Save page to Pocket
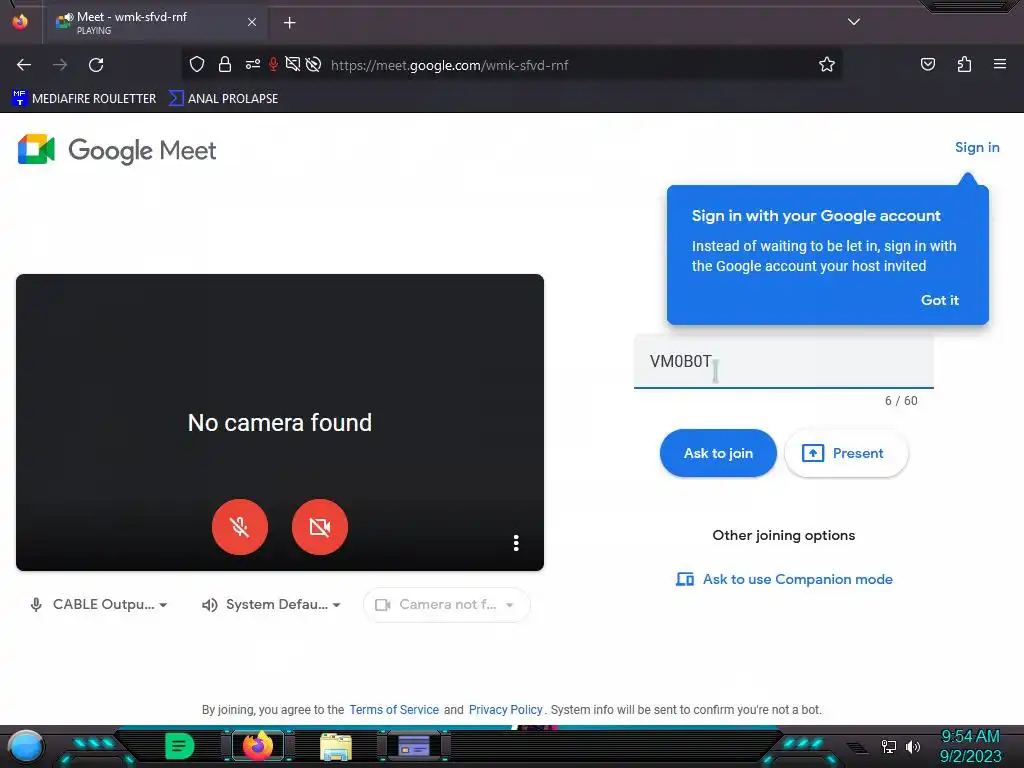 [x=927, y=65]
